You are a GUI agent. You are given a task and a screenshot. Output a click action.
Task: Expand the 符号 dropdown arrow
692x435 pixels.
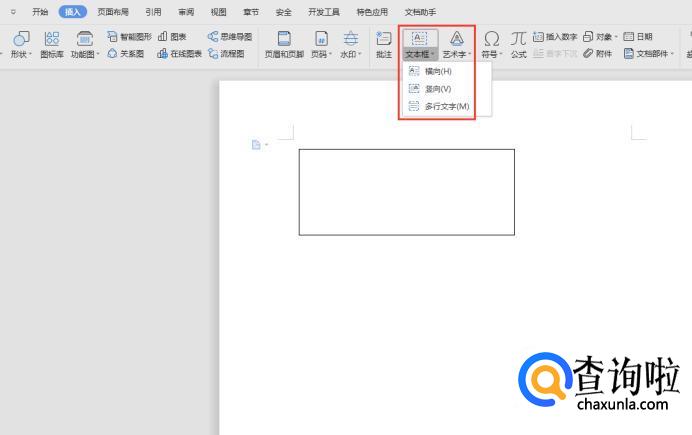pos(501,54)
